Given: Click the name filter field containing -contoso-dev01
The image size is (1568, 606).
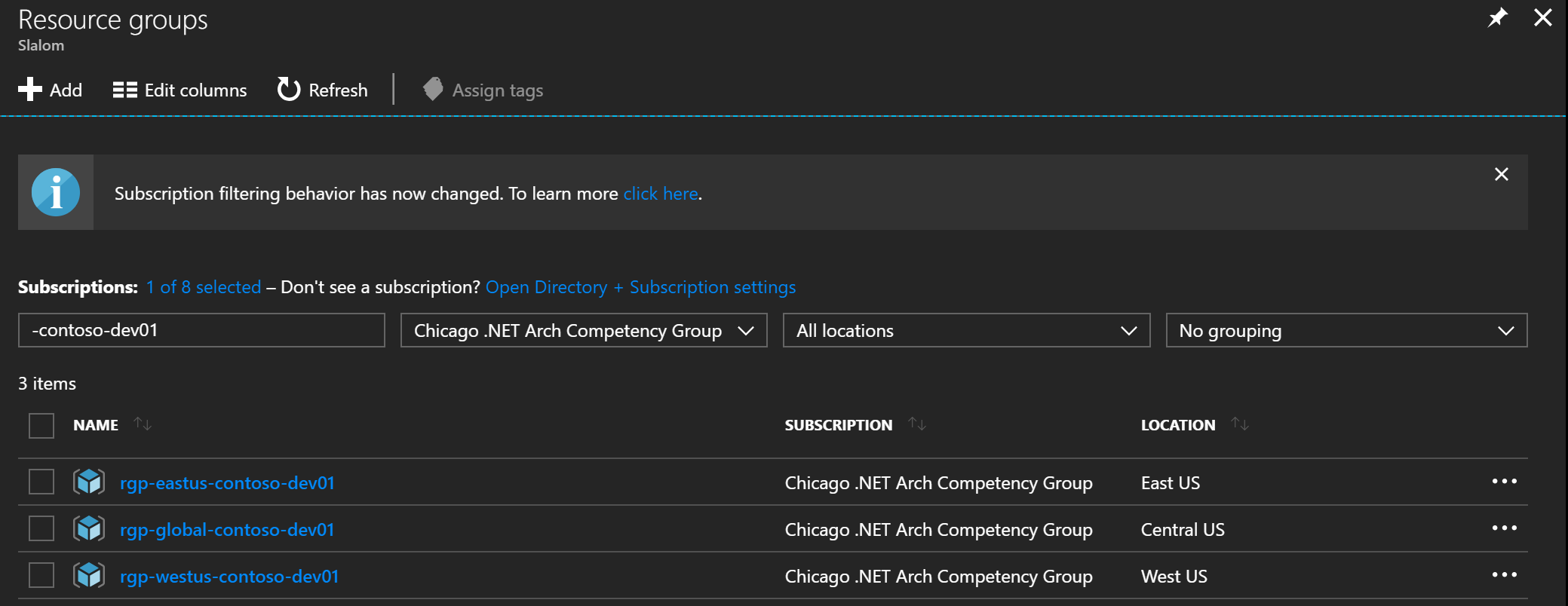Looking at the screenshot, I should tap(201, 330).
